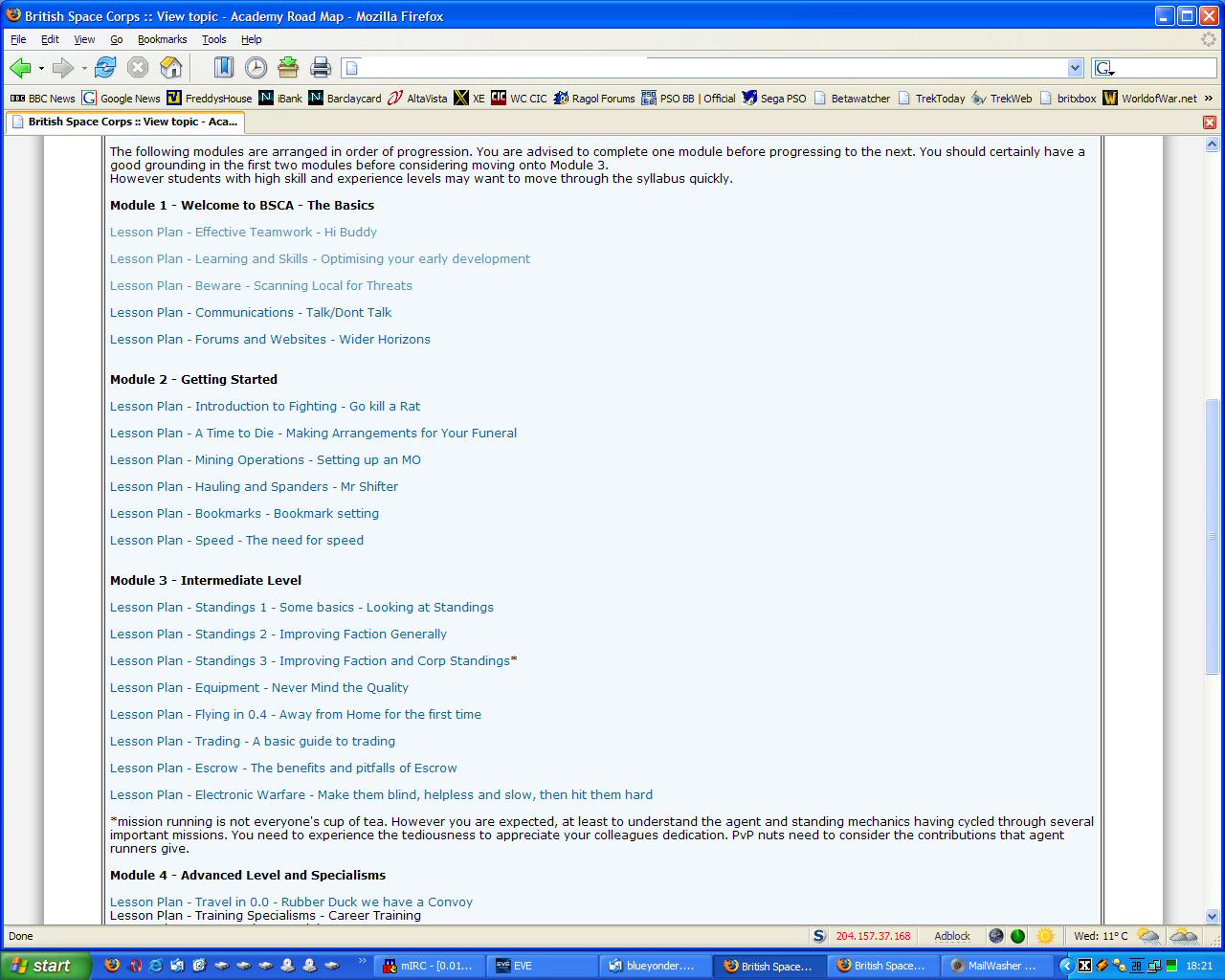Open History using the clock icon
This screenshot has height=980, width=1225.
pyautogui.click(x=256, y=67)
